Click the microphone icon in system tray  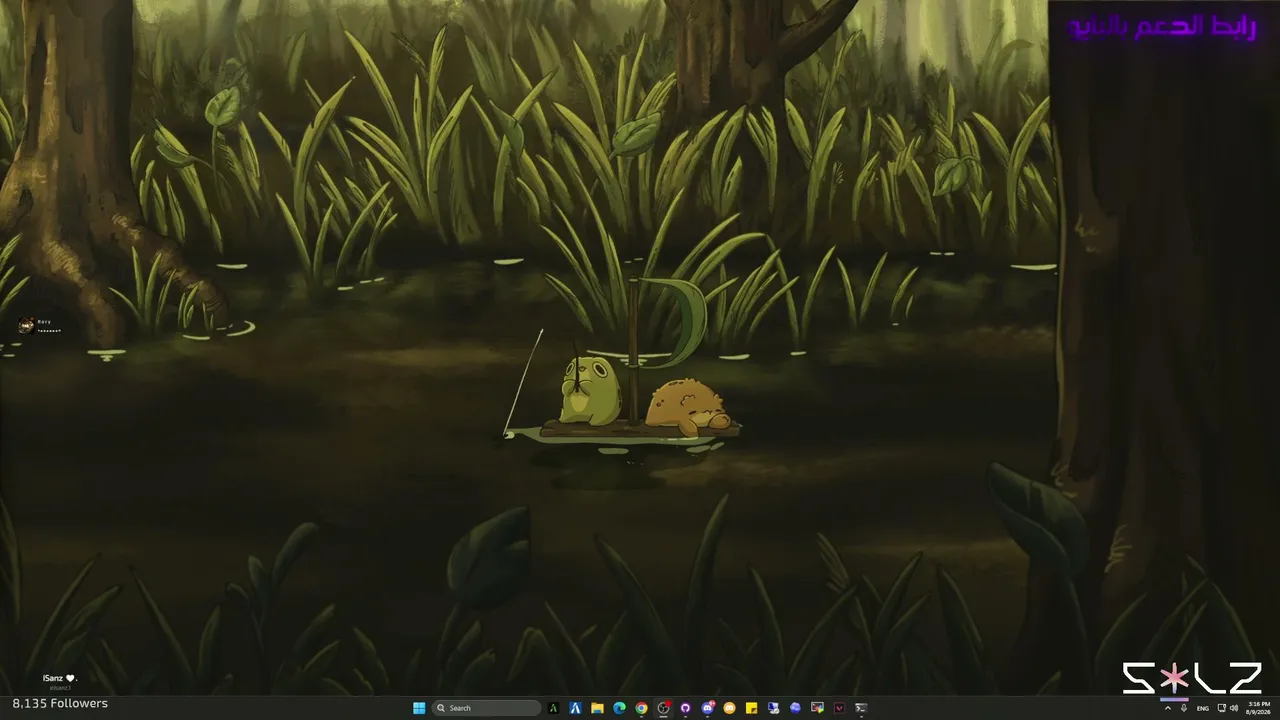[x=1184, y=708]
